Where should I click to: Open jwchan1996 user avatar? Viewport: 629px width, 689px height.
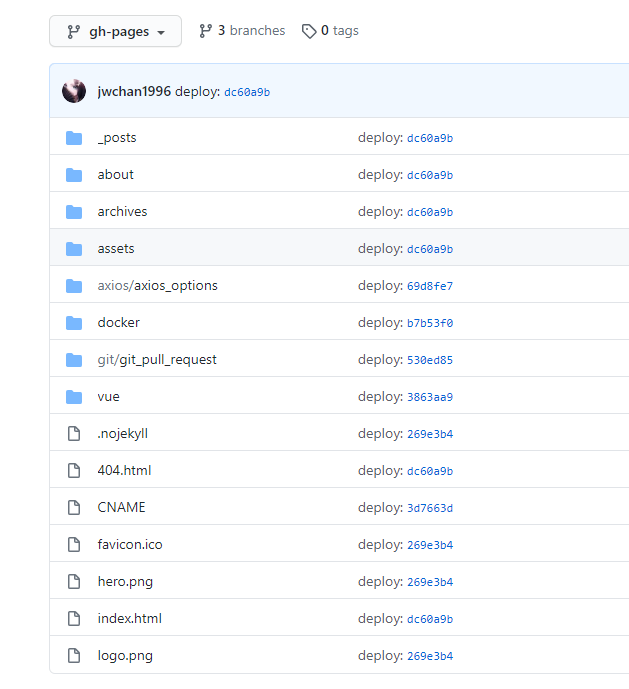tap(74, 91)
